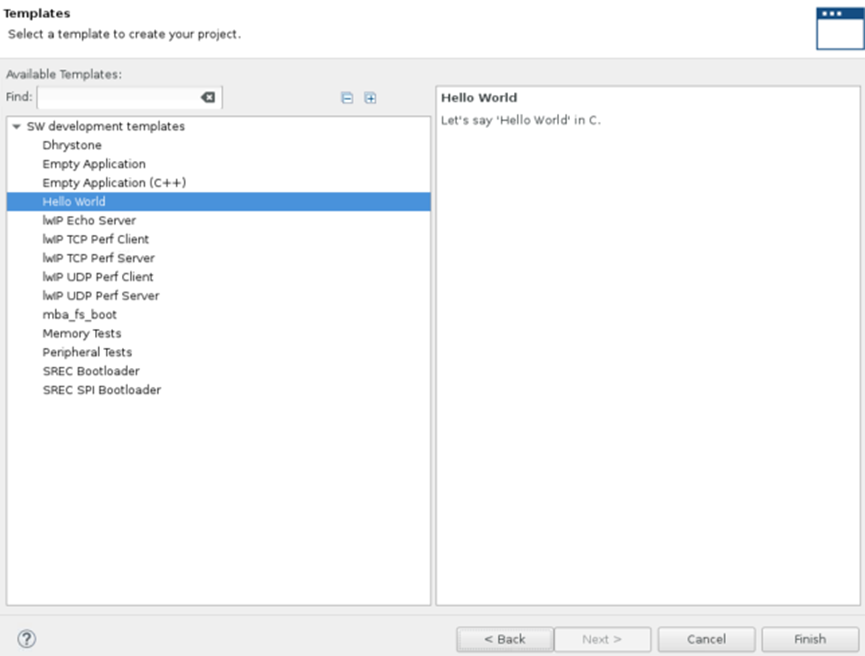Viewport: 865px width, 656px height.
Task: Select the SW development templates category
Action: [x=106, y=126]
